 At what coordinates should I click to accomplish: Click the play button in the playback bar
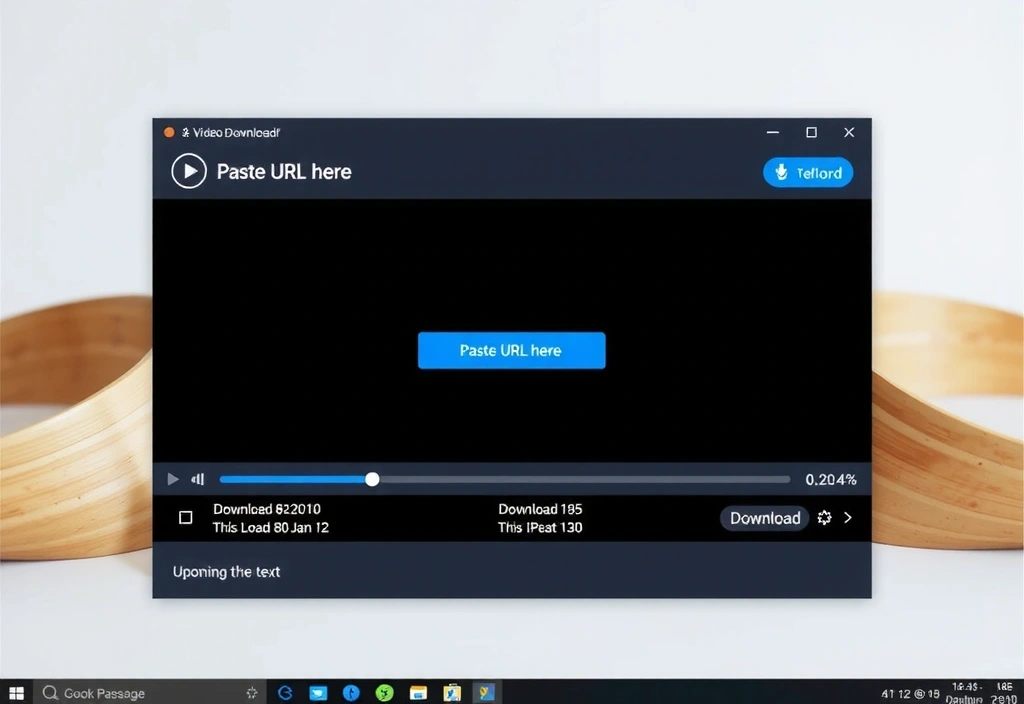(x=172, y=479)
